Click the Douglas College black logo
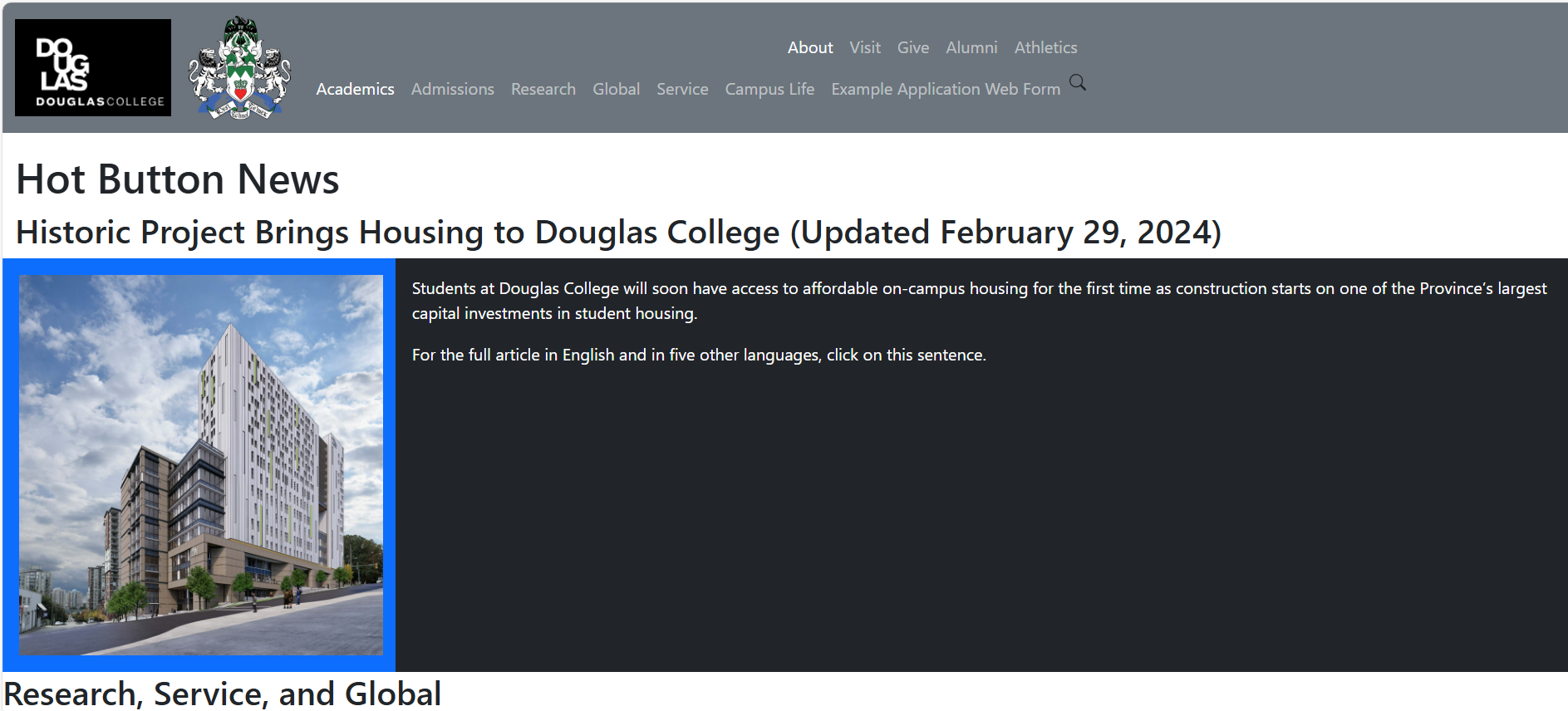 click(x=93, y=68)
